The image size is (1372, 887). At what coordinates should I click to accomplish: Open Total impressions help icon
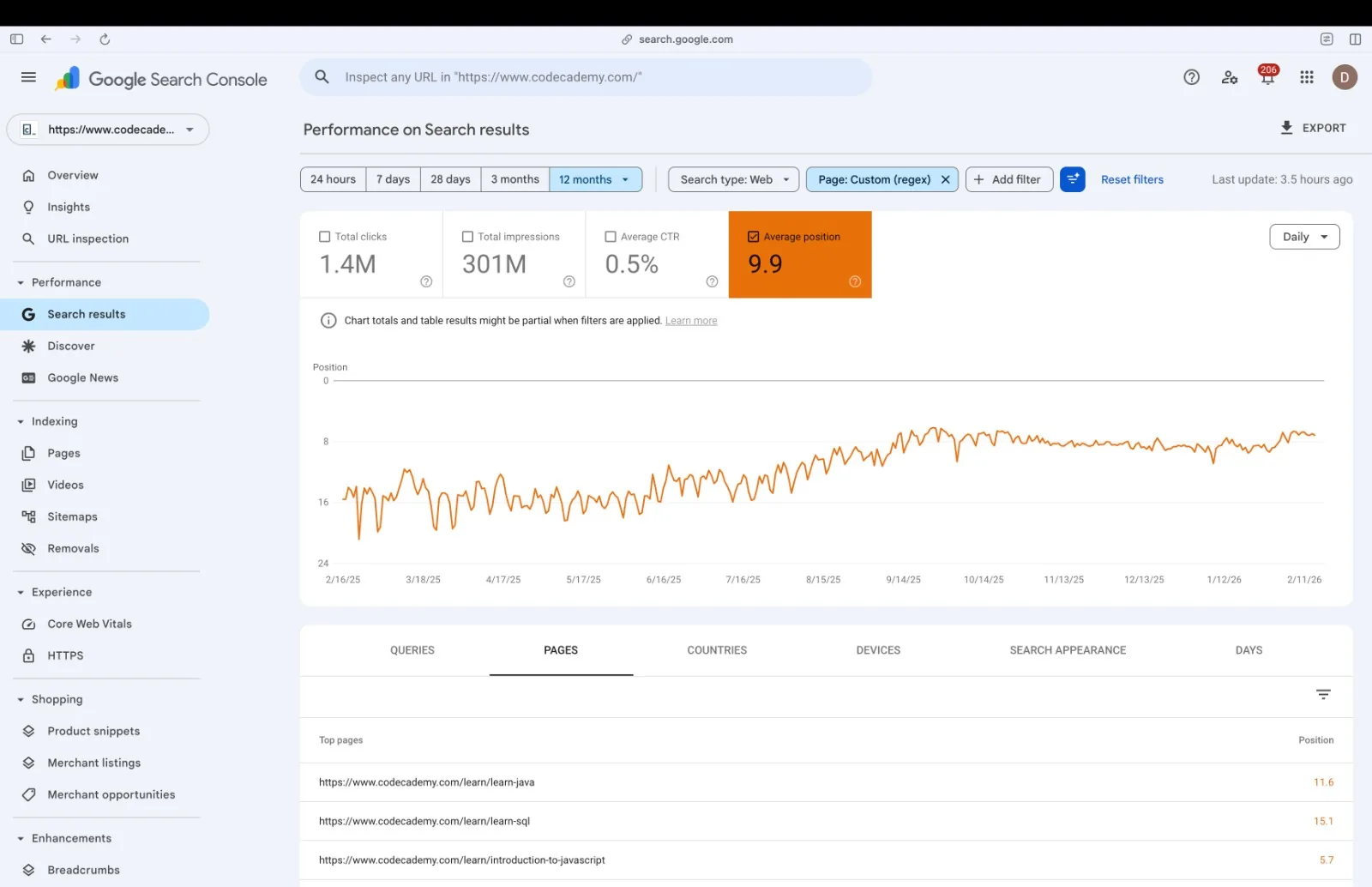569,281
